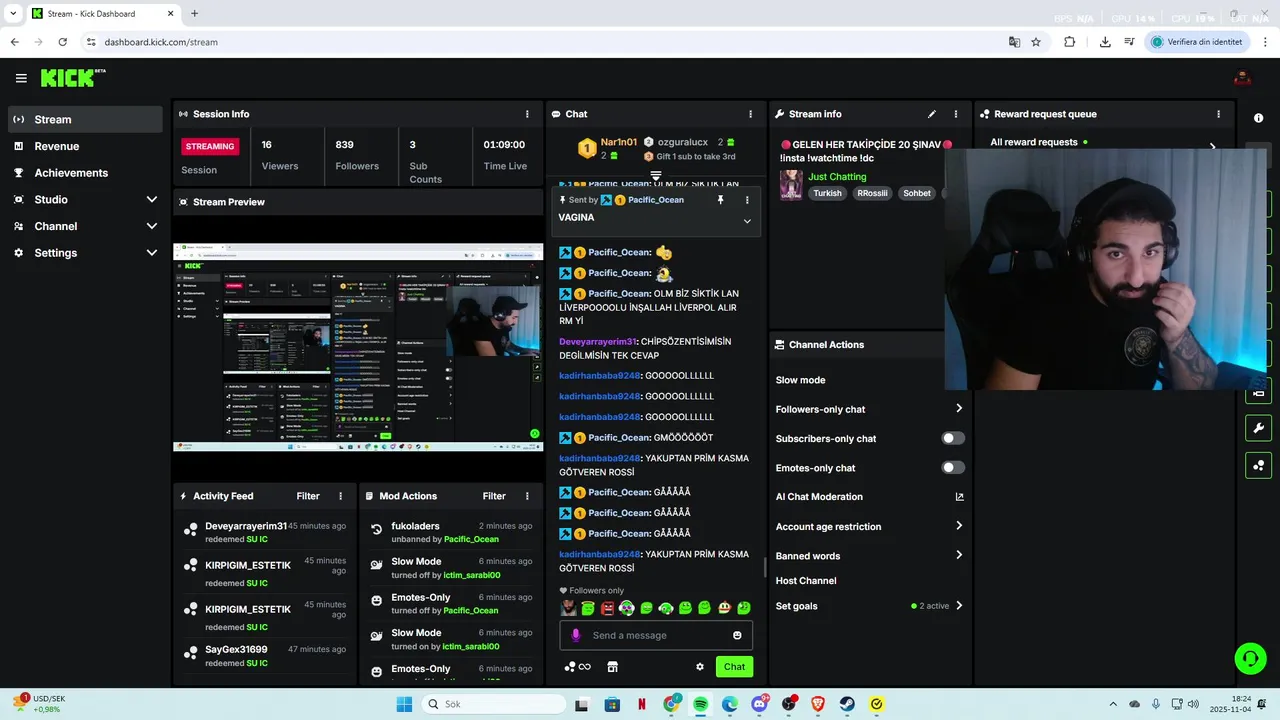Image resolution: width=1280 pixels, height=720 pixels.
Task: Click the Turkish tag
Action: (x=827, y=193)
